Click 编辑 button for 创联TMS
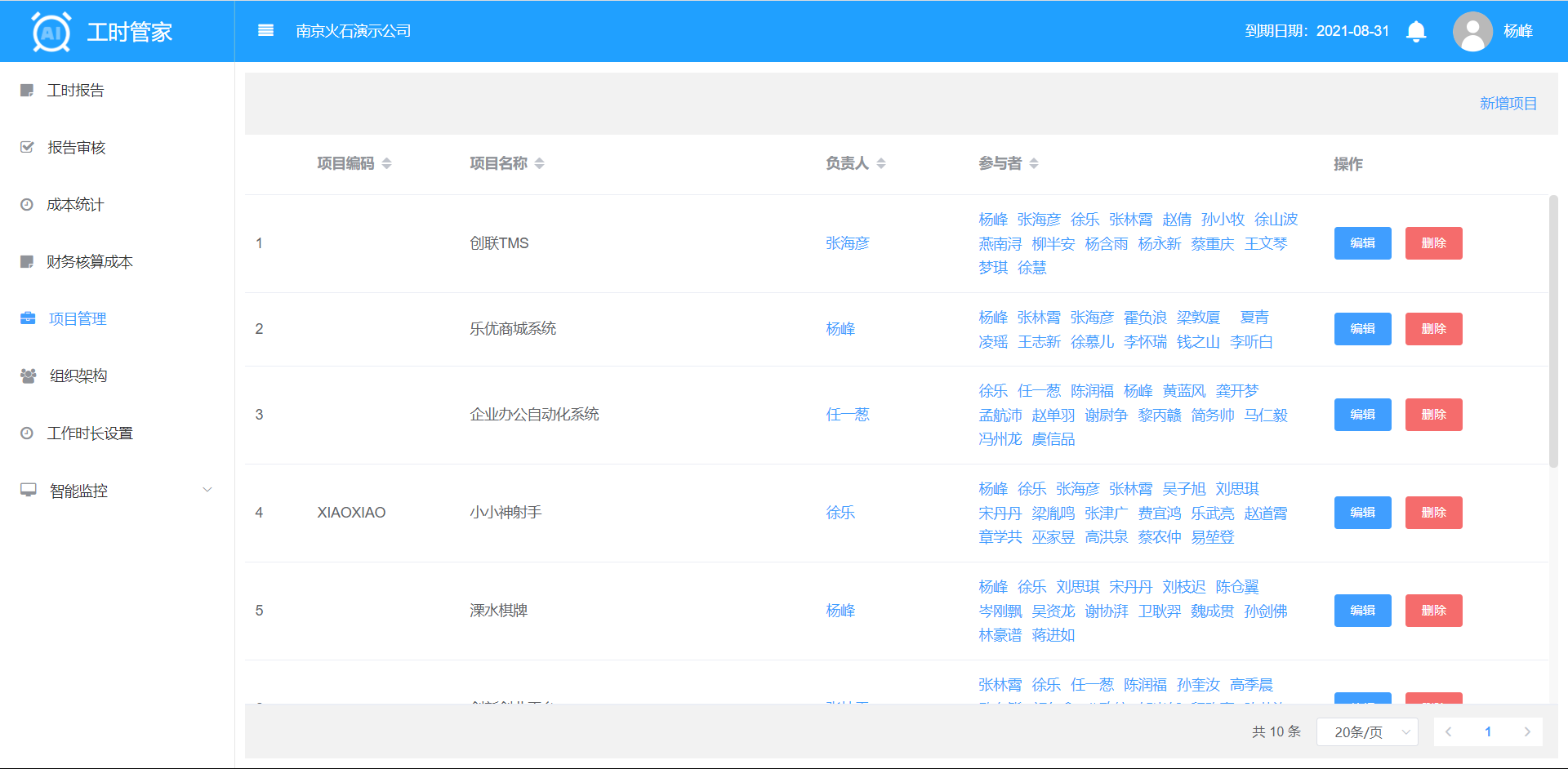 pyautogui.click(x=1362, y=243)
